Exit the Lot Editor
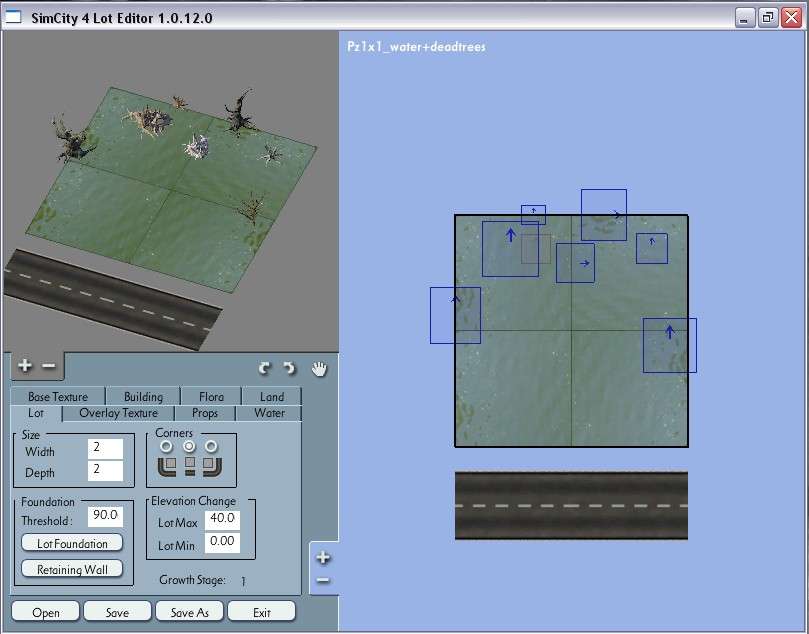This screenshot has width=809, height=634. point(262,612)
